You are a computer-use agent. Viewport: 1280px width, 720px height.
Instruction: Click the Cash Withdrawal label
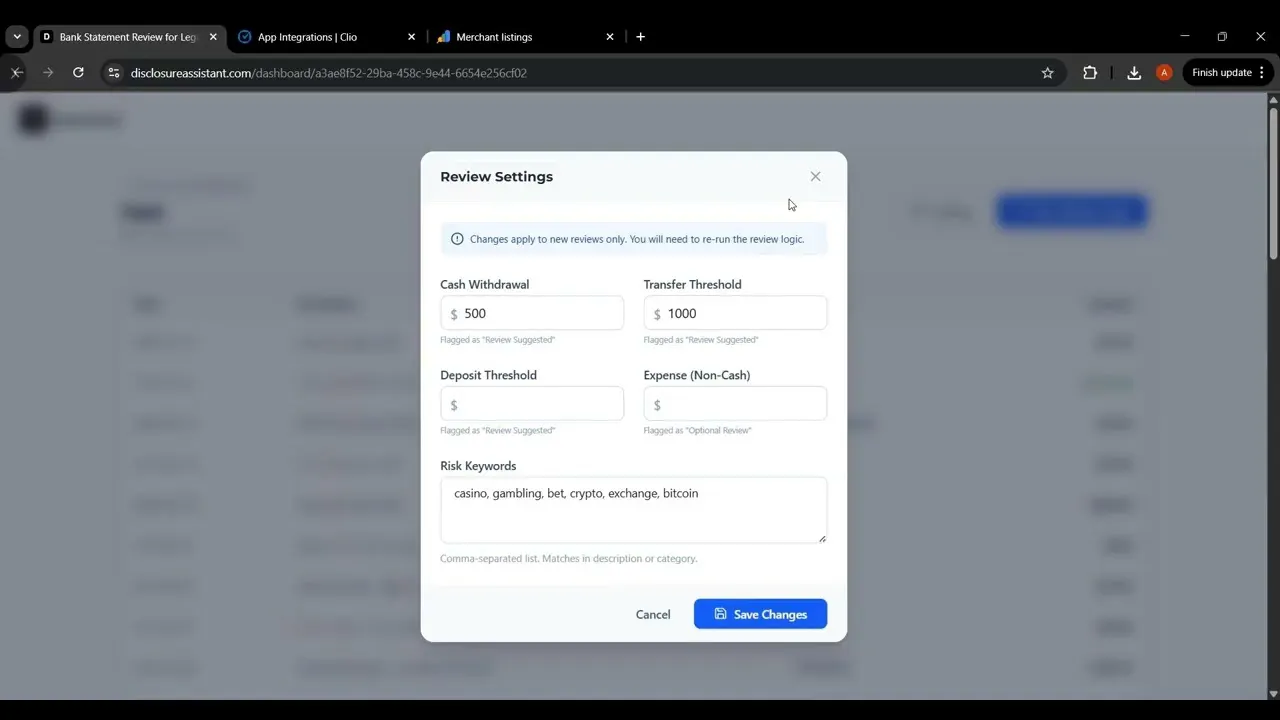[484, 284]
